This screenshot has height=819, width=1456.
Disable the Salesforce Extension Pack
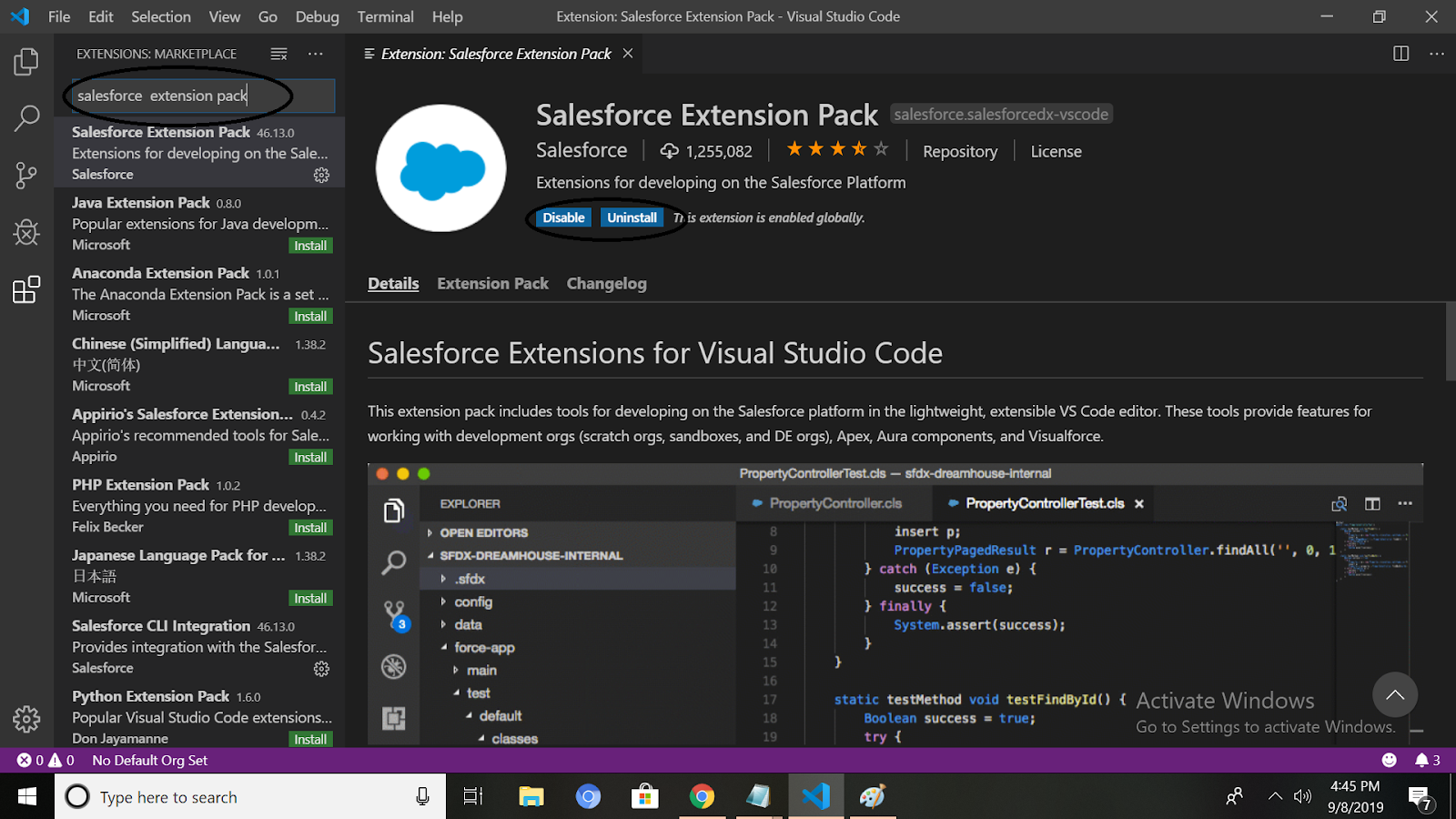[563, 217]
